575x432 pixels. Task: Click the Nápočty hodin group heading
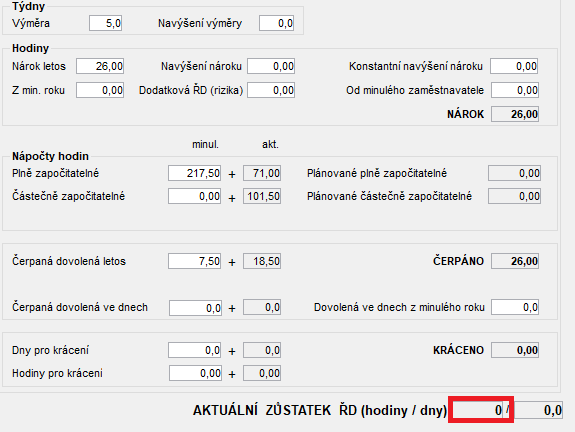(x=50, y=156)
